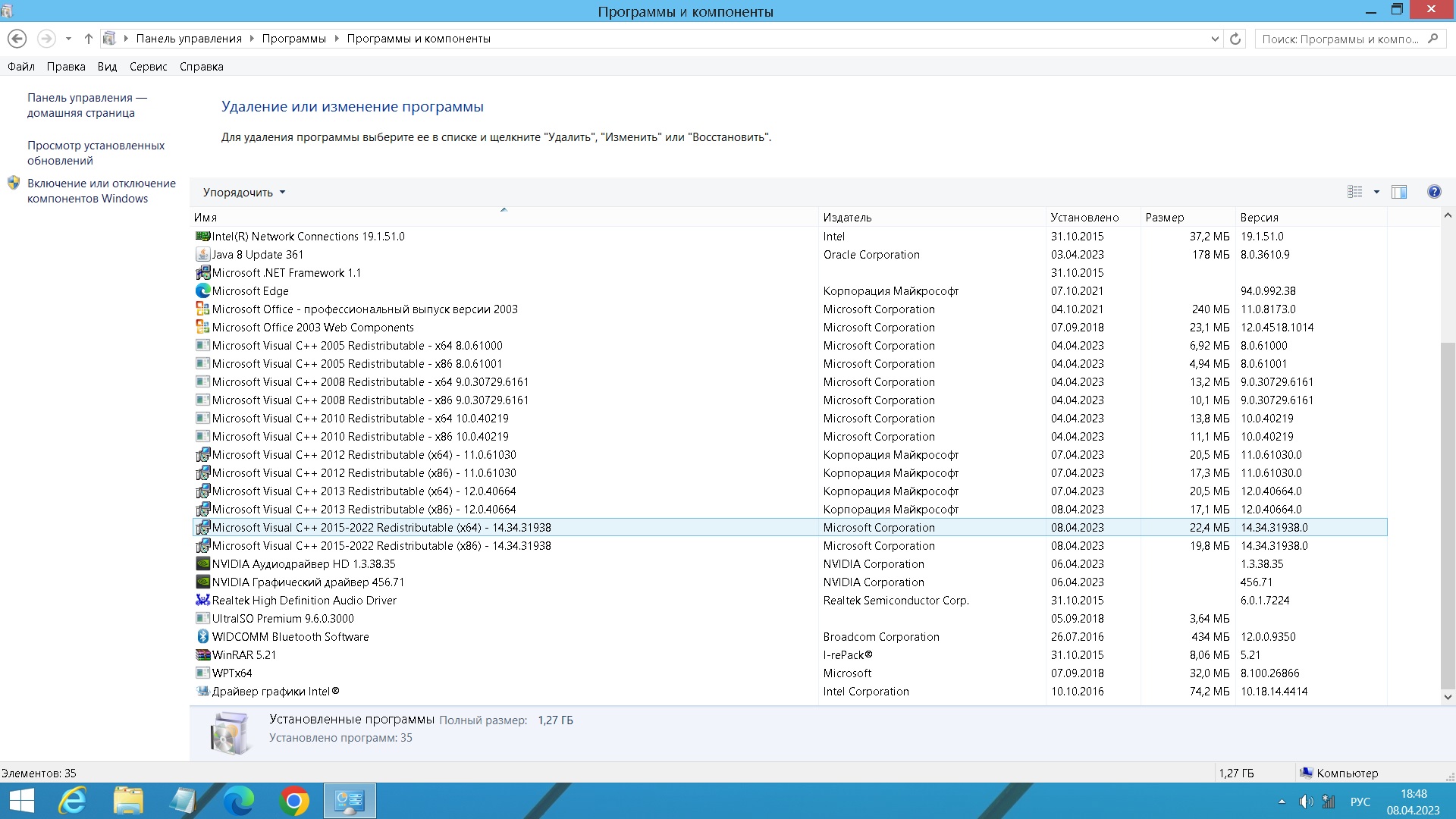The width and height of the screenshot is (1456, 819).
Task: Open view options dropdown arrow
Action: (x=1376, y=192)
